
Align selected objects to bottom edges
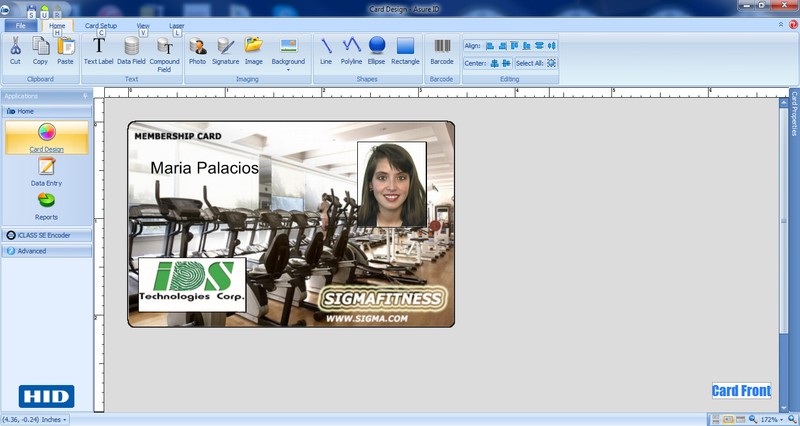point(527,46)
